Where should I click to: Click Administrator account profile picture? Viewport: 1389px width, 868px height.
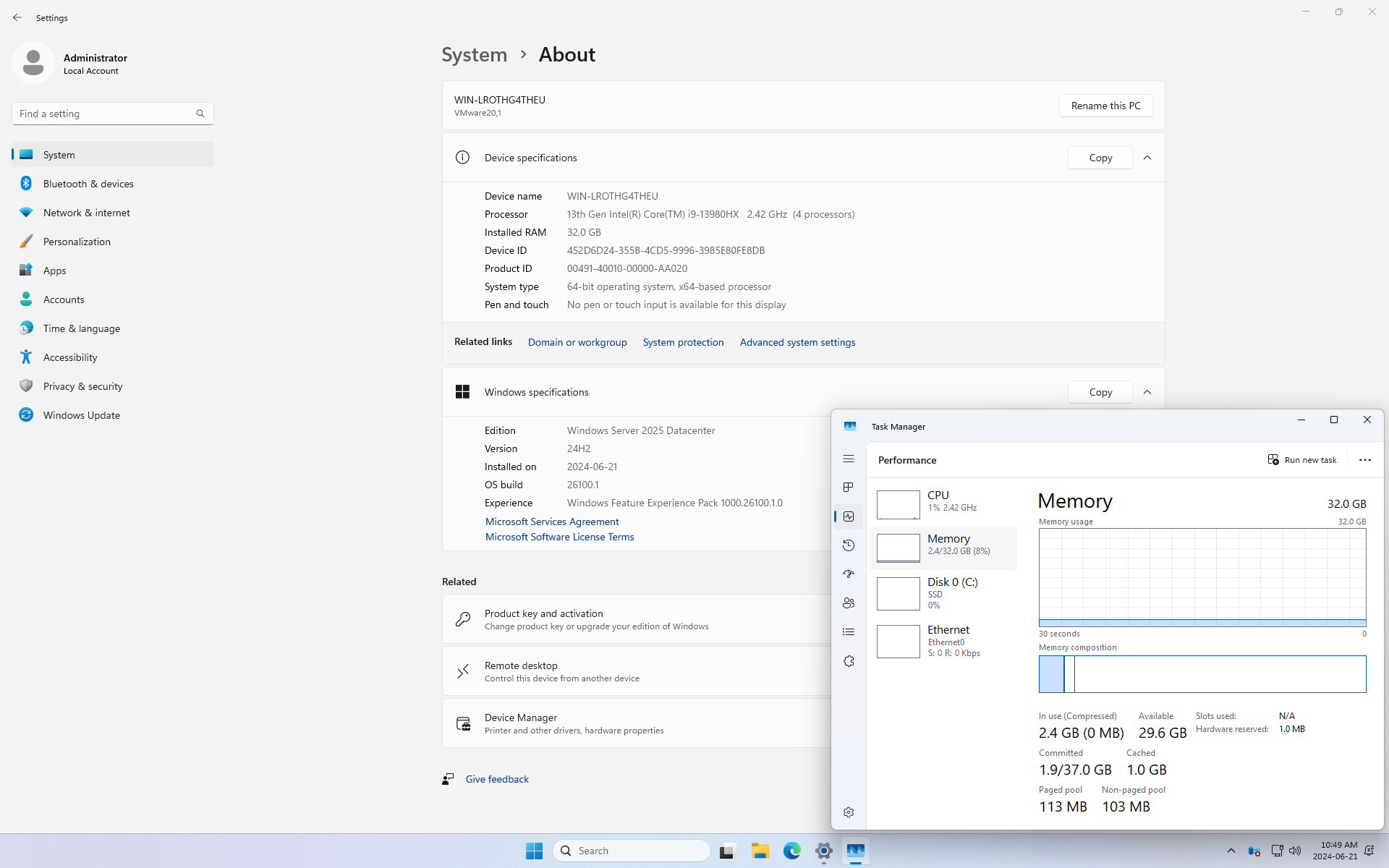(33, 63)
